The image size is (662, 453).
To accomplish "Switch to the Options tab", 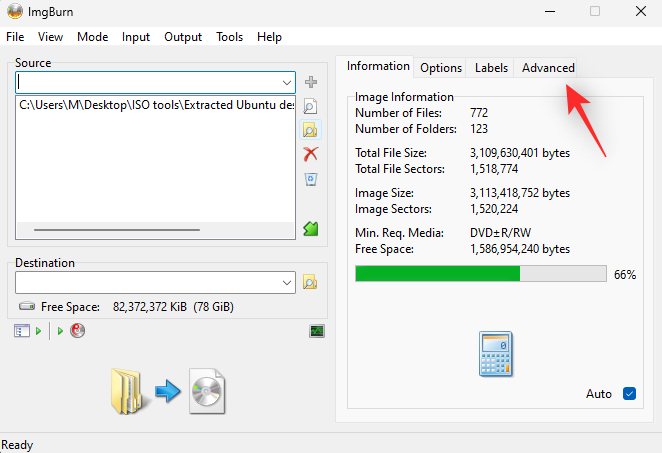I will [441, 68].
